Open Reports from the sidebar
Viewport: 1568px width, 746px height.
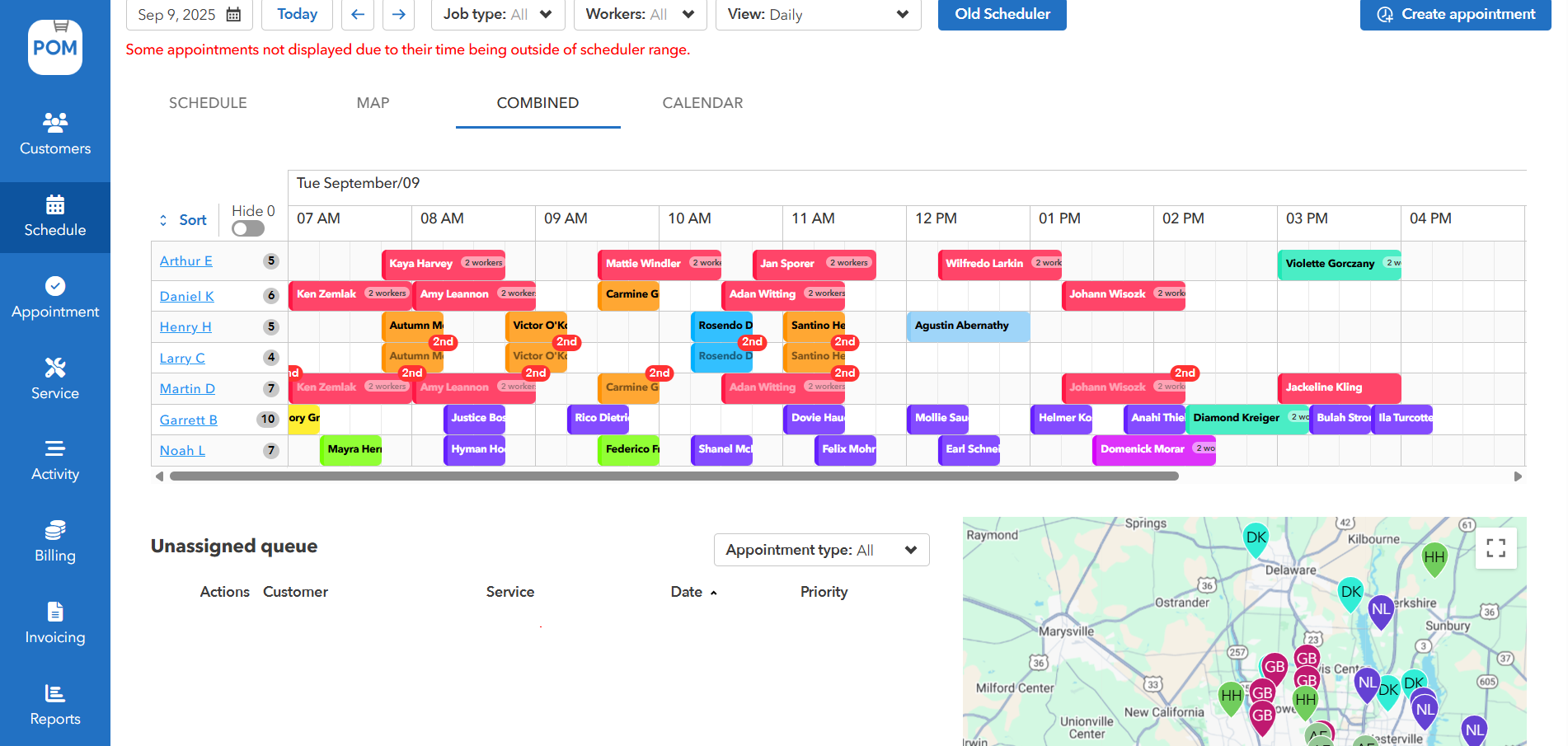coord(55,705)
